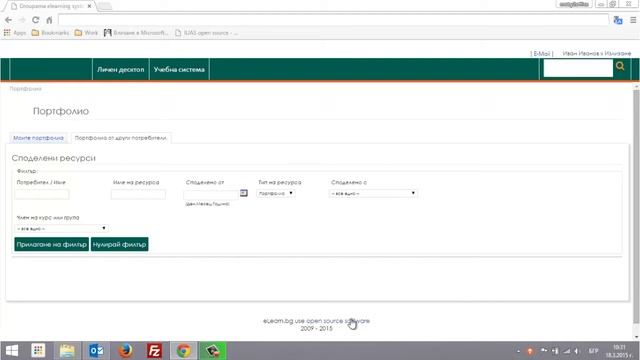Viewport: 640px width, 360px height.
Task: Open Outlook from the taskbar
Action: click(96, 351)
